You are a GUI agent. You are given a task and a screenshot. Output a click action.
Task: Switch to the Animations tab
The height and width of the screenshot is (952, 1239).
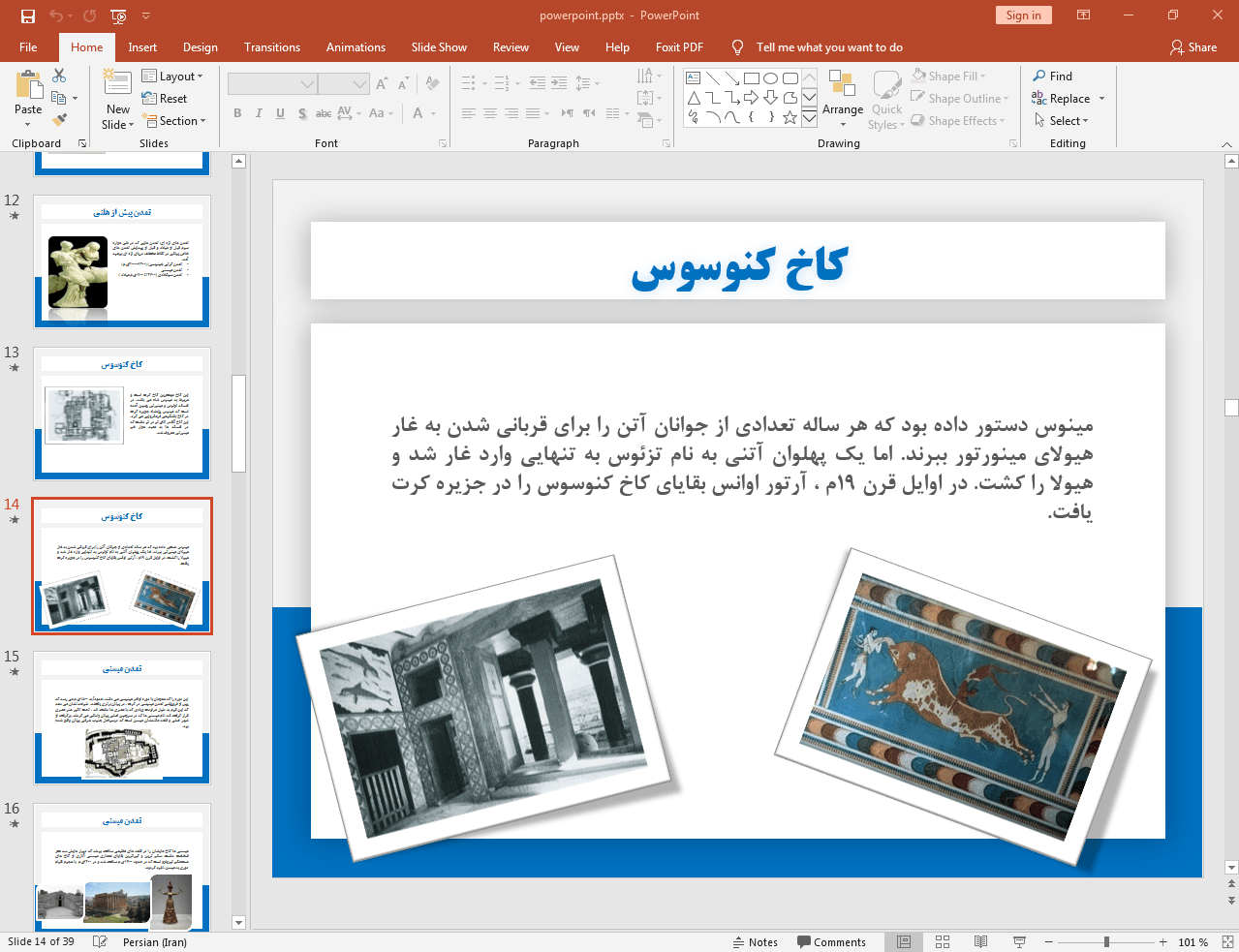[x=356, y=46]
